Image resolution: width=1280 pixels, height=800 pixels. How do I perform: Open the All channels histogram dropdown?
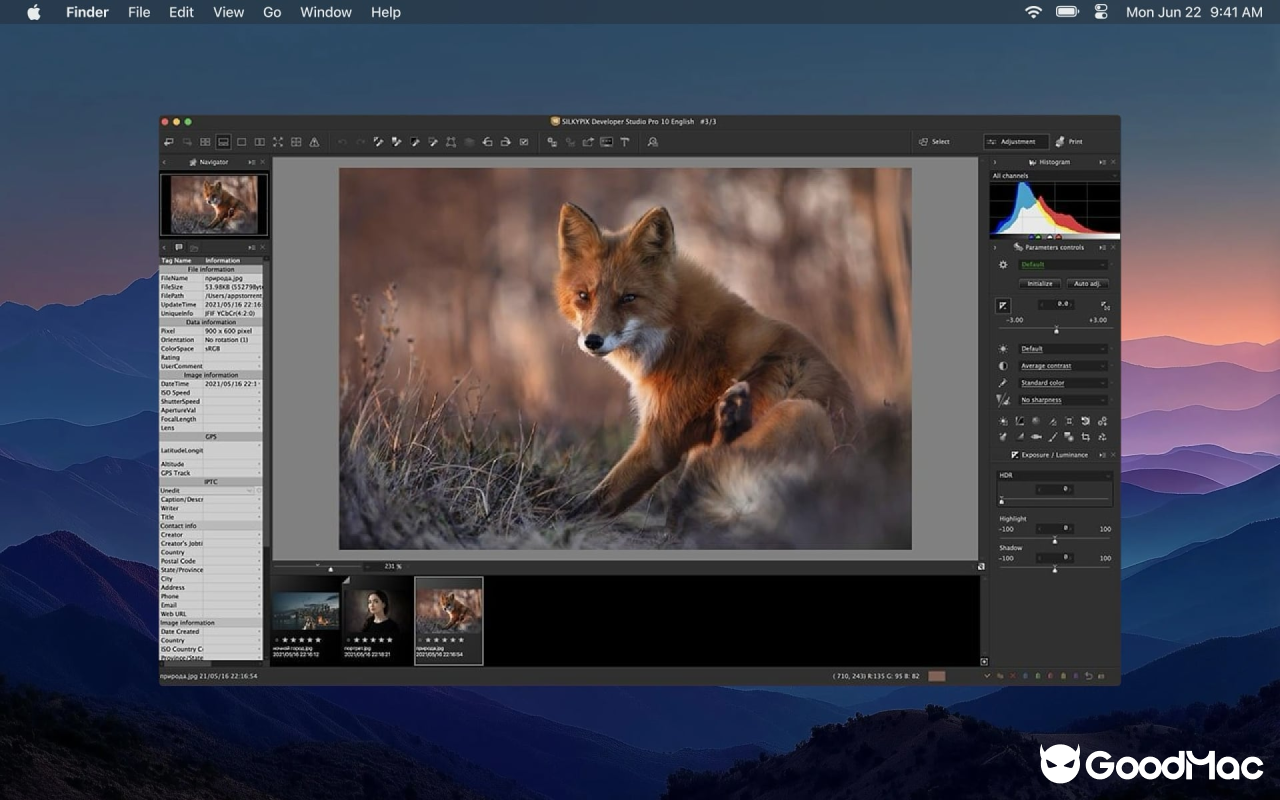pyautogui.click(x=1054, y=176)
